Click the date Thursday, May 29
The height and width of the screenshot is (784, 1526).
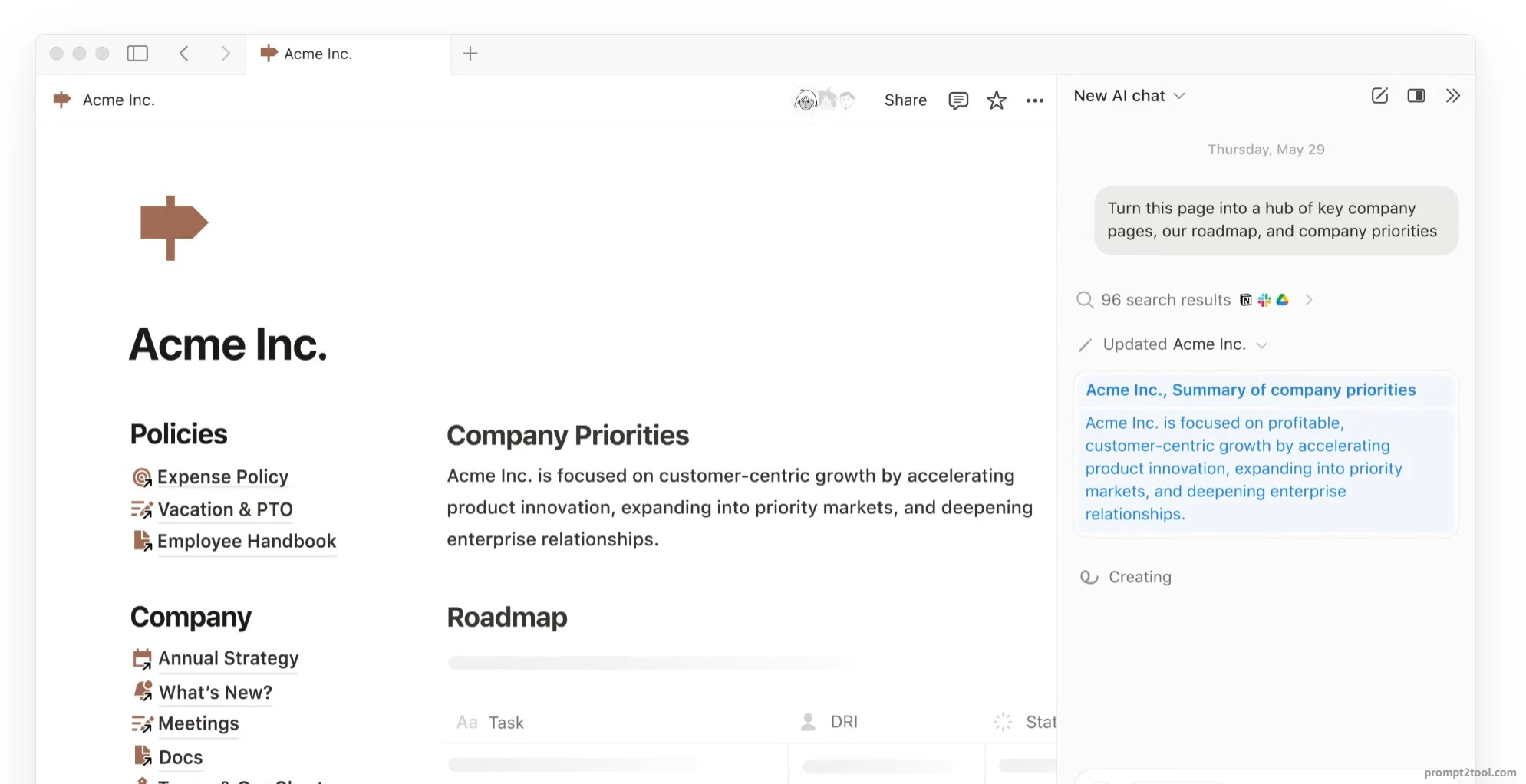tap(1266, 150)
